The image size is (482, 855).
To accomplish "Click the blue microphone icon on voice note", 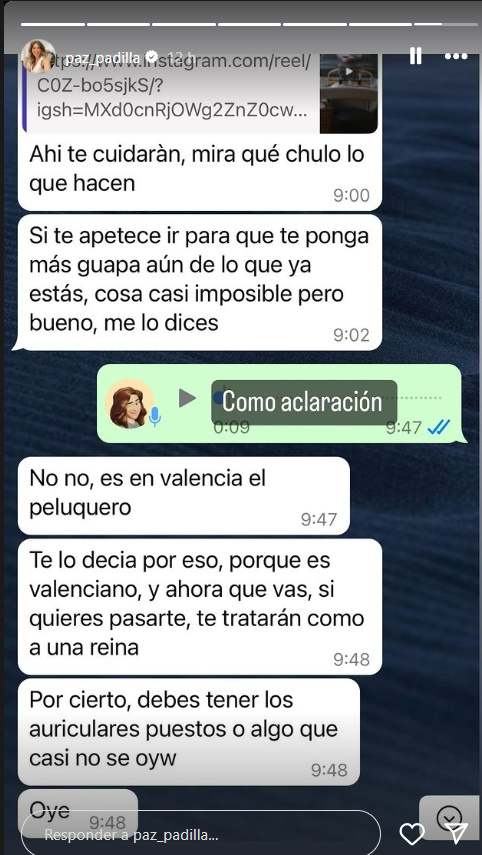I will pyautogui.click(x=155, y=416).
